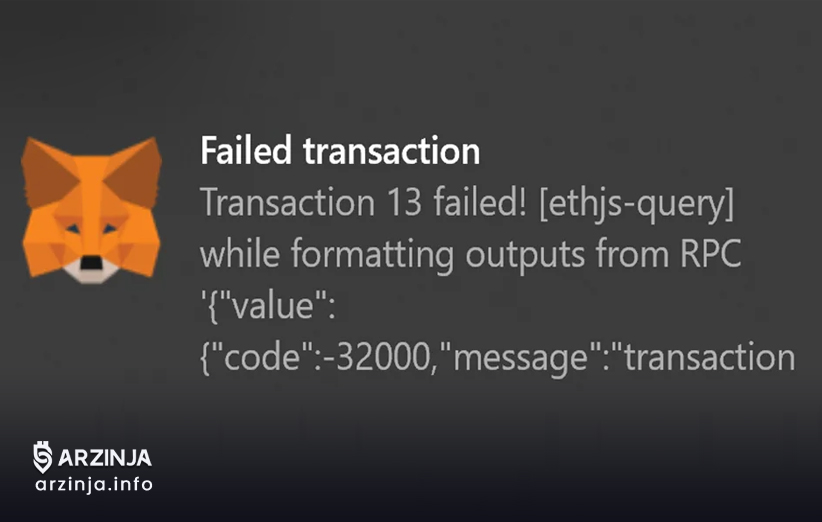This screenshot has width=822, height=522.
Task: Click the "message" key text
Action: (527, 359)
